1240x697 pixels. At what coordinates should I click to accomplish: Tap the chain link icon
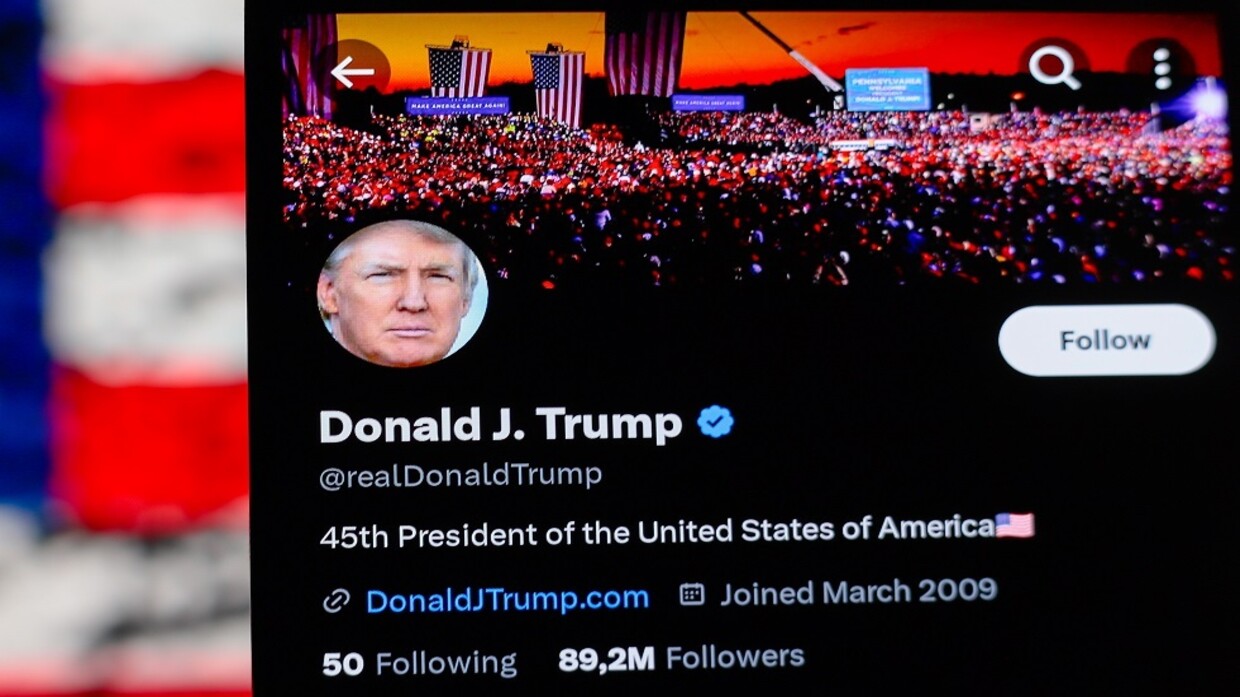[336, 600]
